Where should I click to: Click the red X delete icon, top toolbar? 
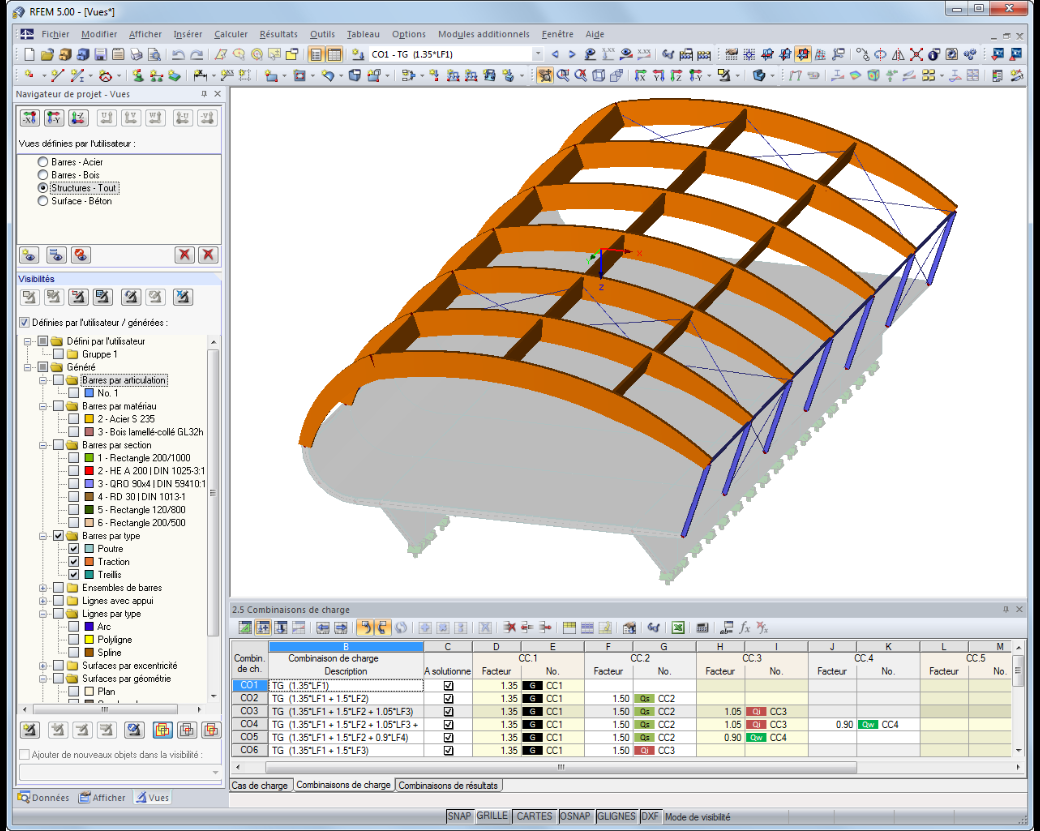pyautogui.click(x=916, y=54)
